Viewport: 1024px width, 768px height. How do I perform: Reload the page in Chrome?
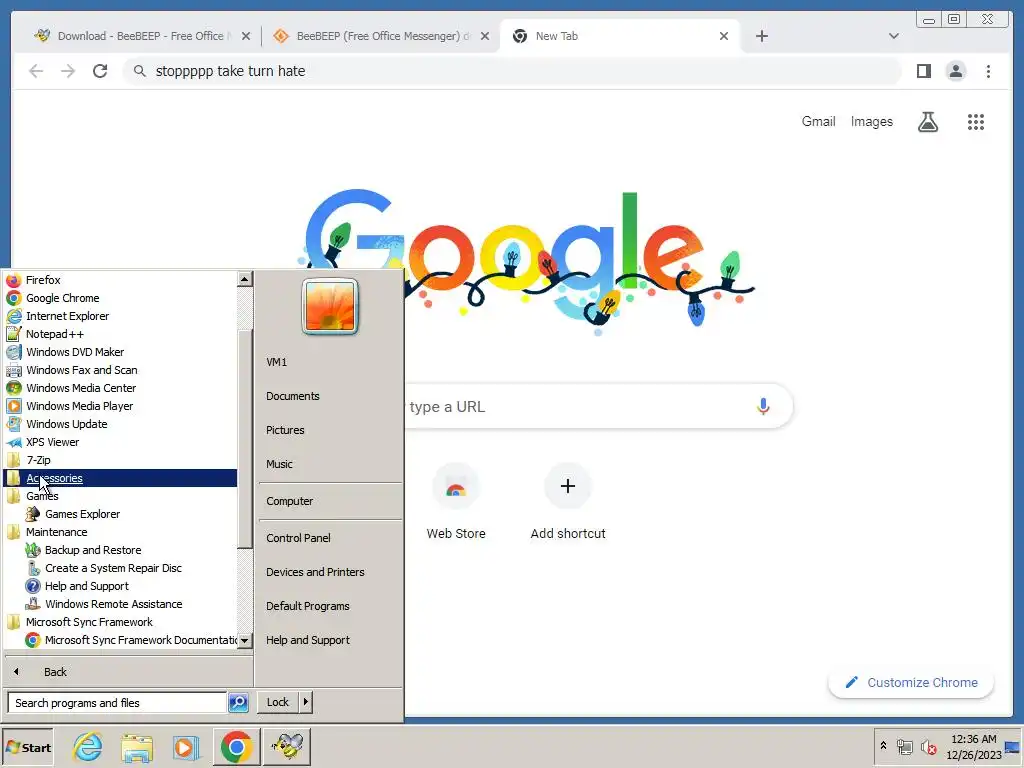pyautogui.click(x=100, y=71)
